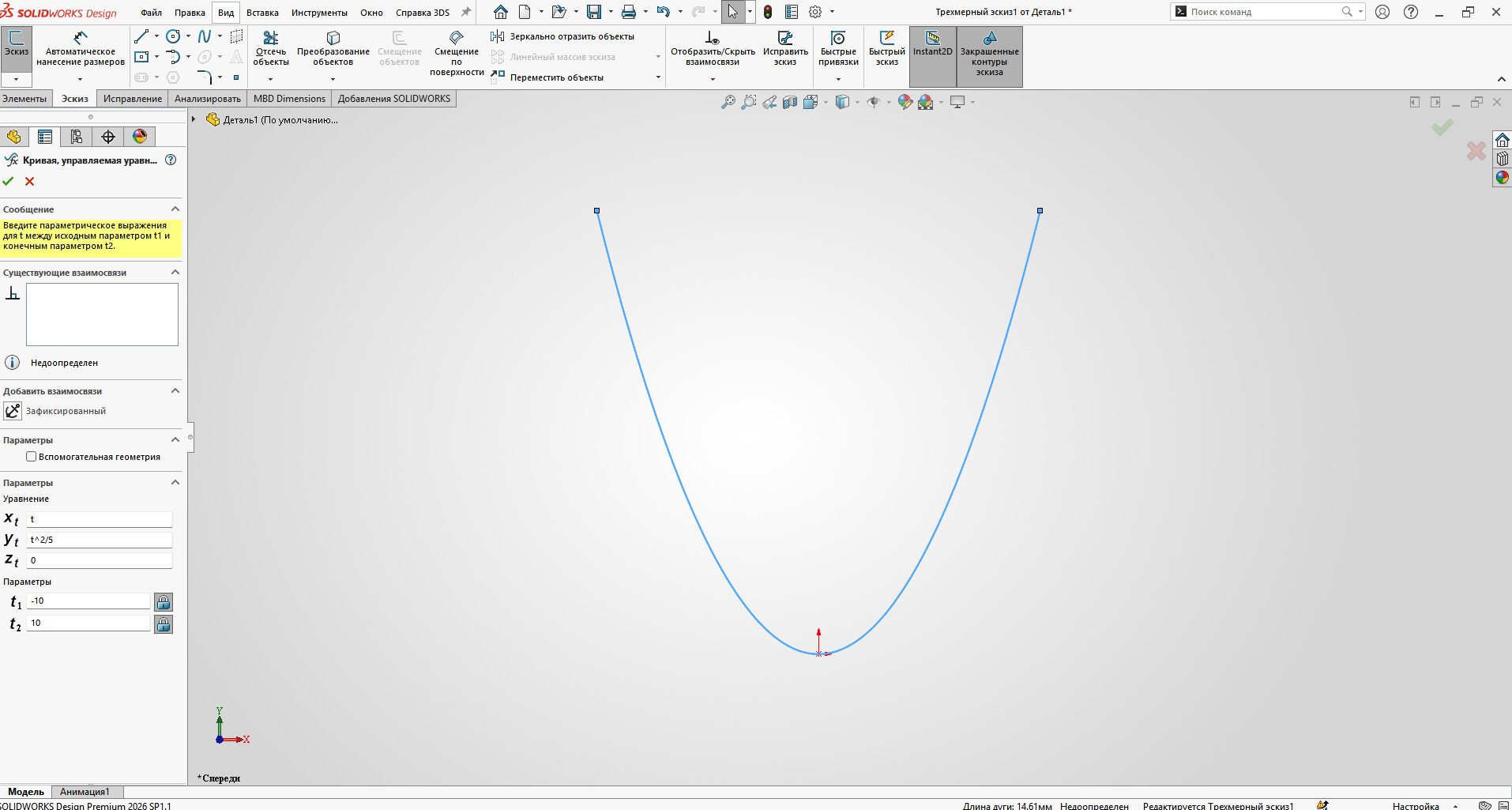Accept the curve with green checkmark
1512x810 pixels.
coord(9,182)
